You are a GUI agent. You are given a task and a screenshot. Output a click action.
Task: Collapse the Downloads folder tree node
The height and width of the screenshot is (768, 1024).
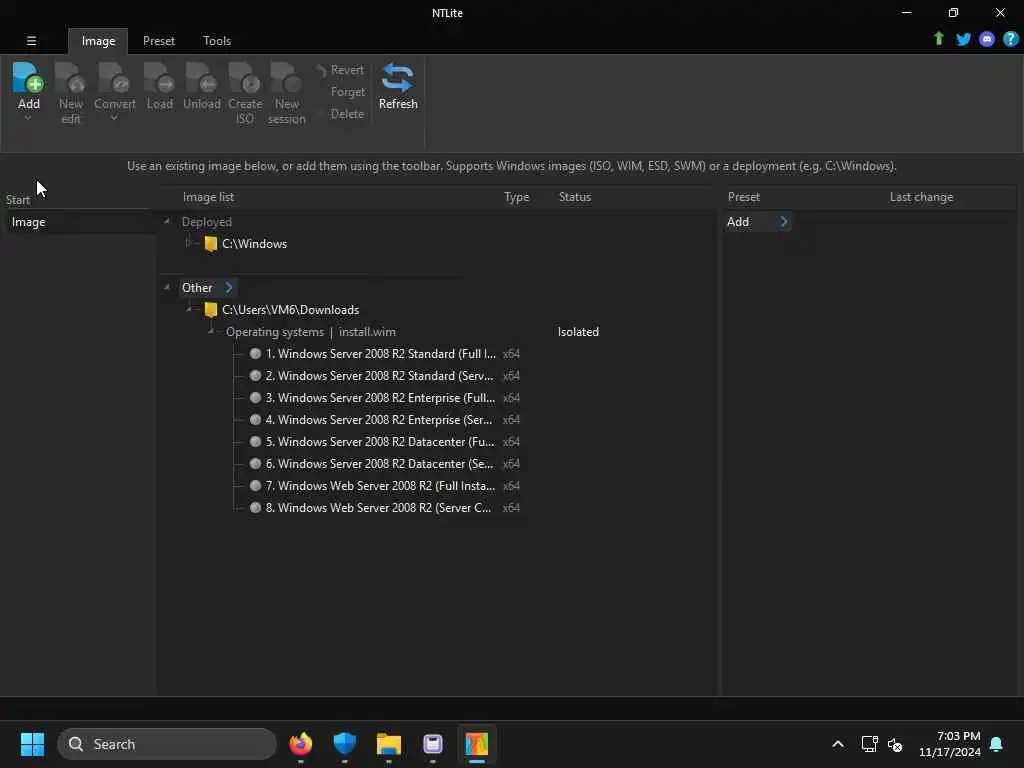(x=189, y=309)
